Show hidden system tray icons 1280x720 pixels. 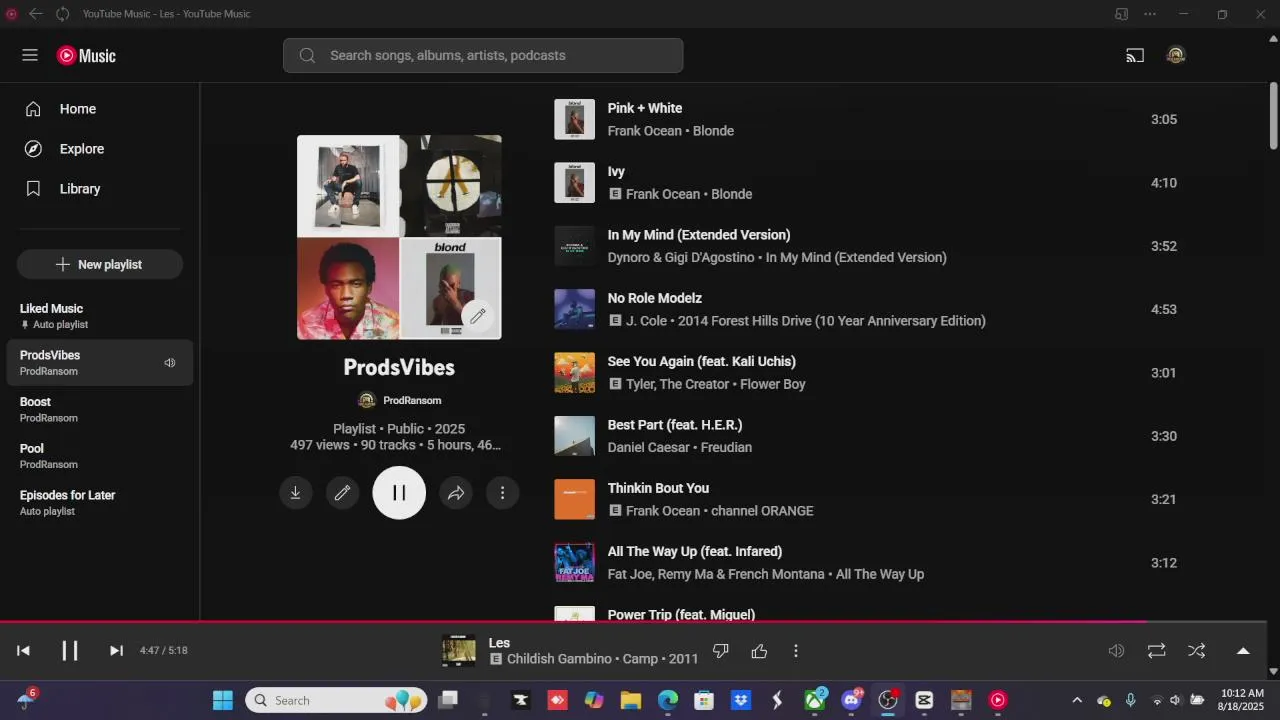(x=1077, y=700)
